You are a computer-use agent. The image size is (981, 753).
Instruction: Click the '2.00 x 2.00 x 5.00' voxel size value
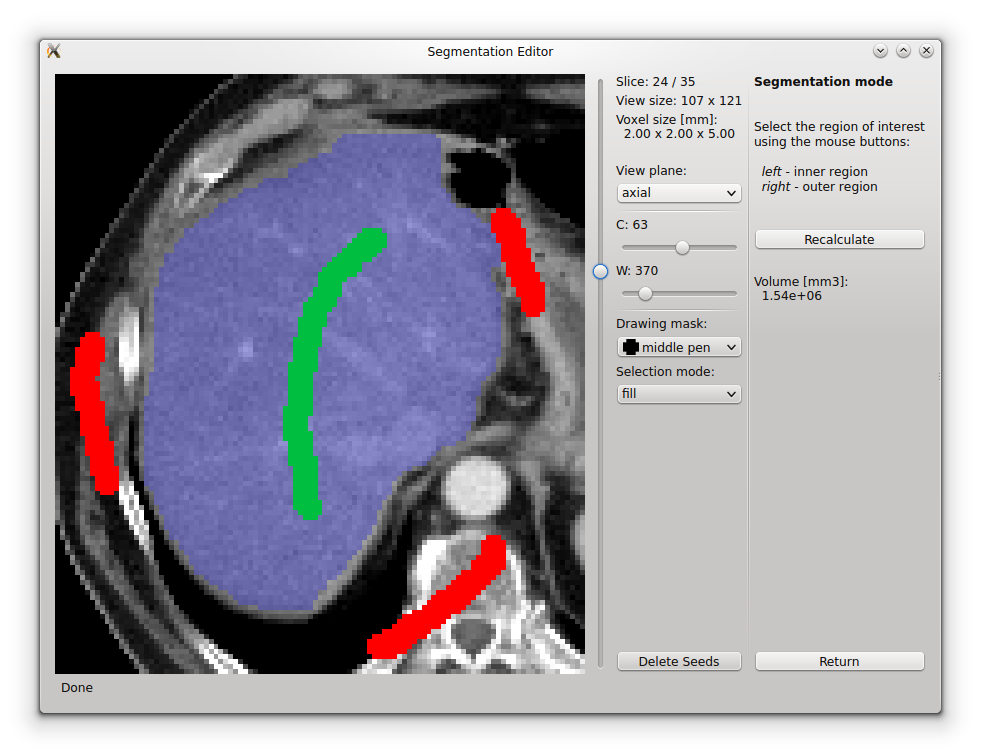click(679, 134)
